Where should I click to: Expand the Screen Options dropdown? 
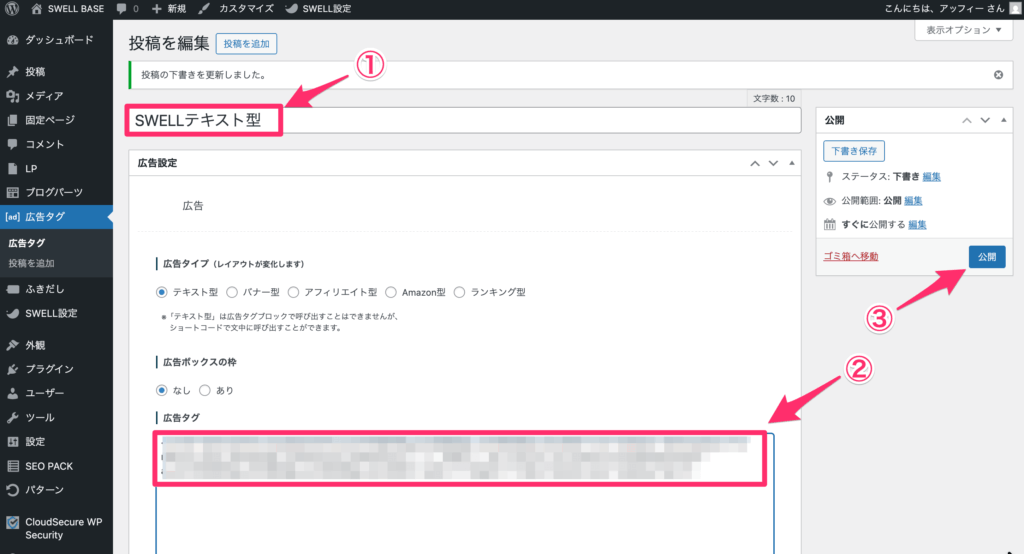[964, 30]
